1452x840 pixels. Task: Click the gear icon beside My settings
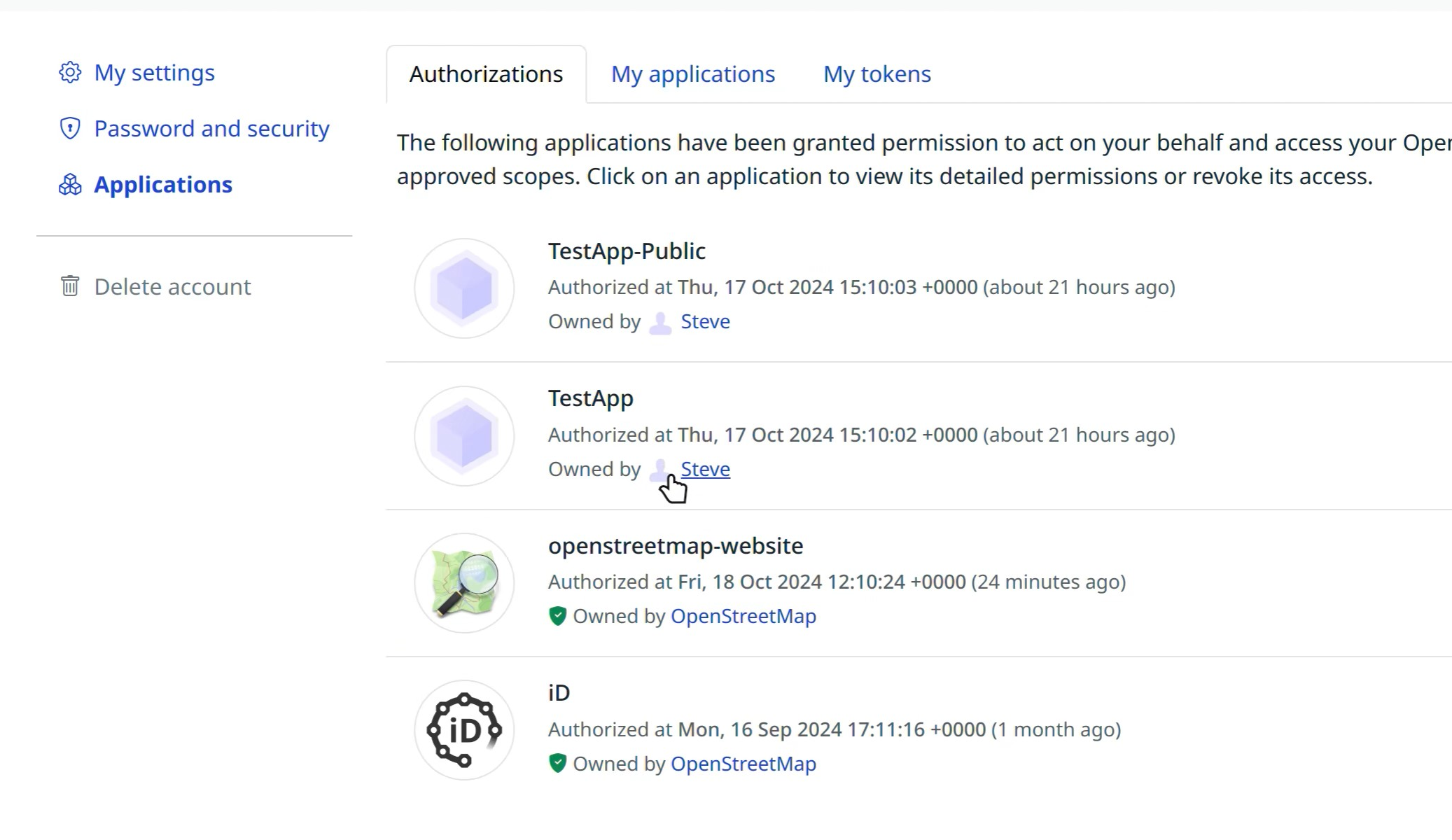tap(70, 72)
